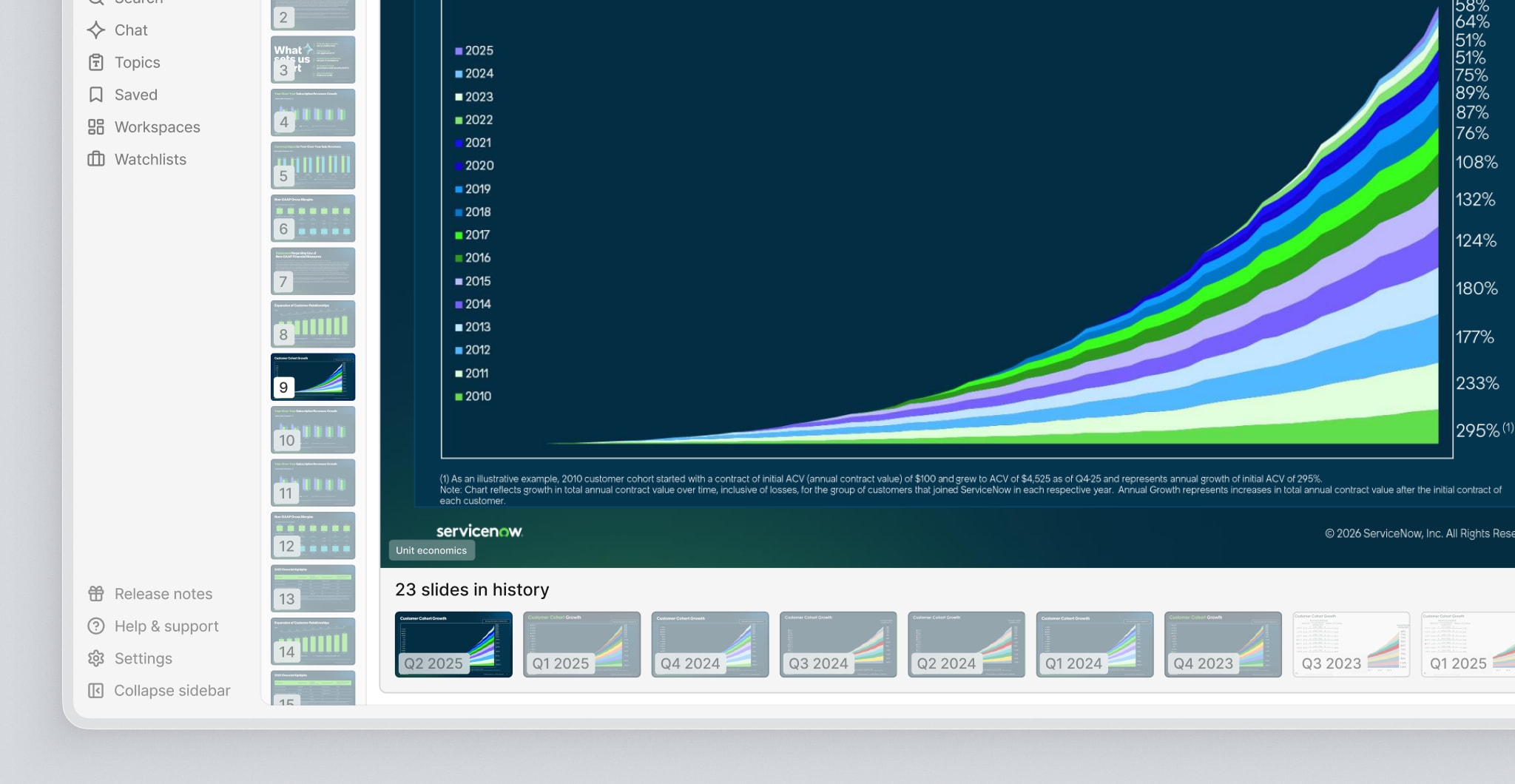The width and height of the screenshot is (1515, 784).
Task: Select slide 13 thumbnail
Action: click(x=313, y=589)
